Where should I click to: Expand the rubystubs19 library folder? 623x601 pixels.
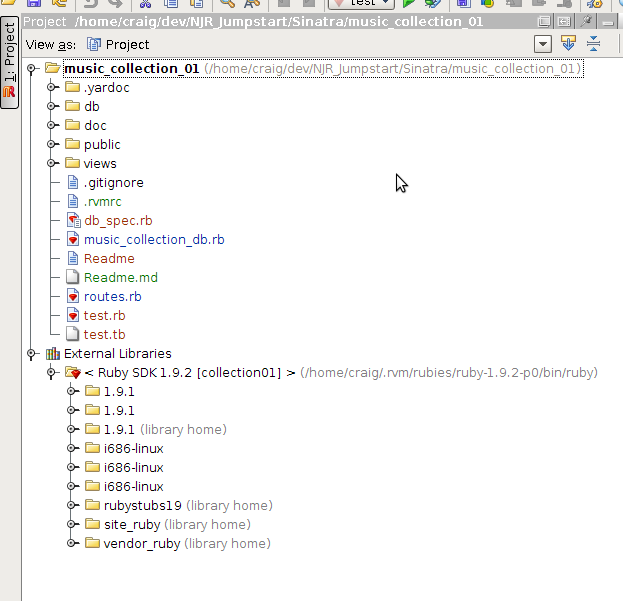click(71, 505)
